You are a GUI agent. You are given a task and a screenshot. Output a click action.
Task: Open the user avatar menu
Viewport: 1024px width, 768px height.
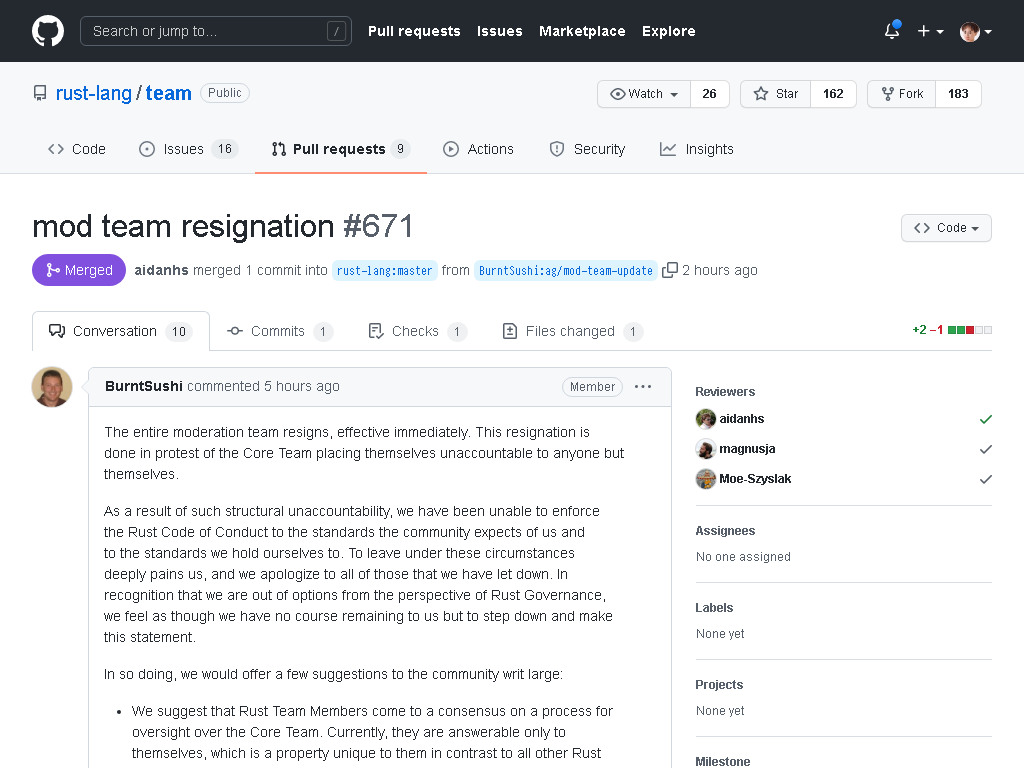[976, 31]
